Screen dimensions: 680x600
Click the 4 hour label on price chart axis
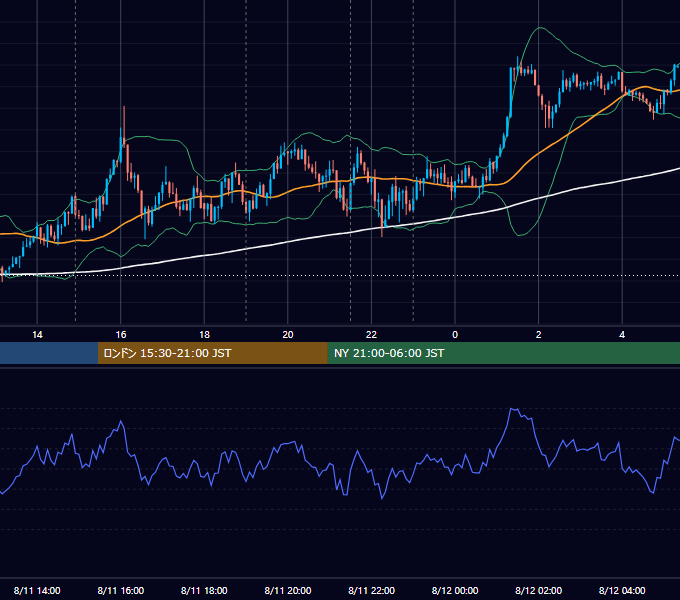tap(622, 335)
